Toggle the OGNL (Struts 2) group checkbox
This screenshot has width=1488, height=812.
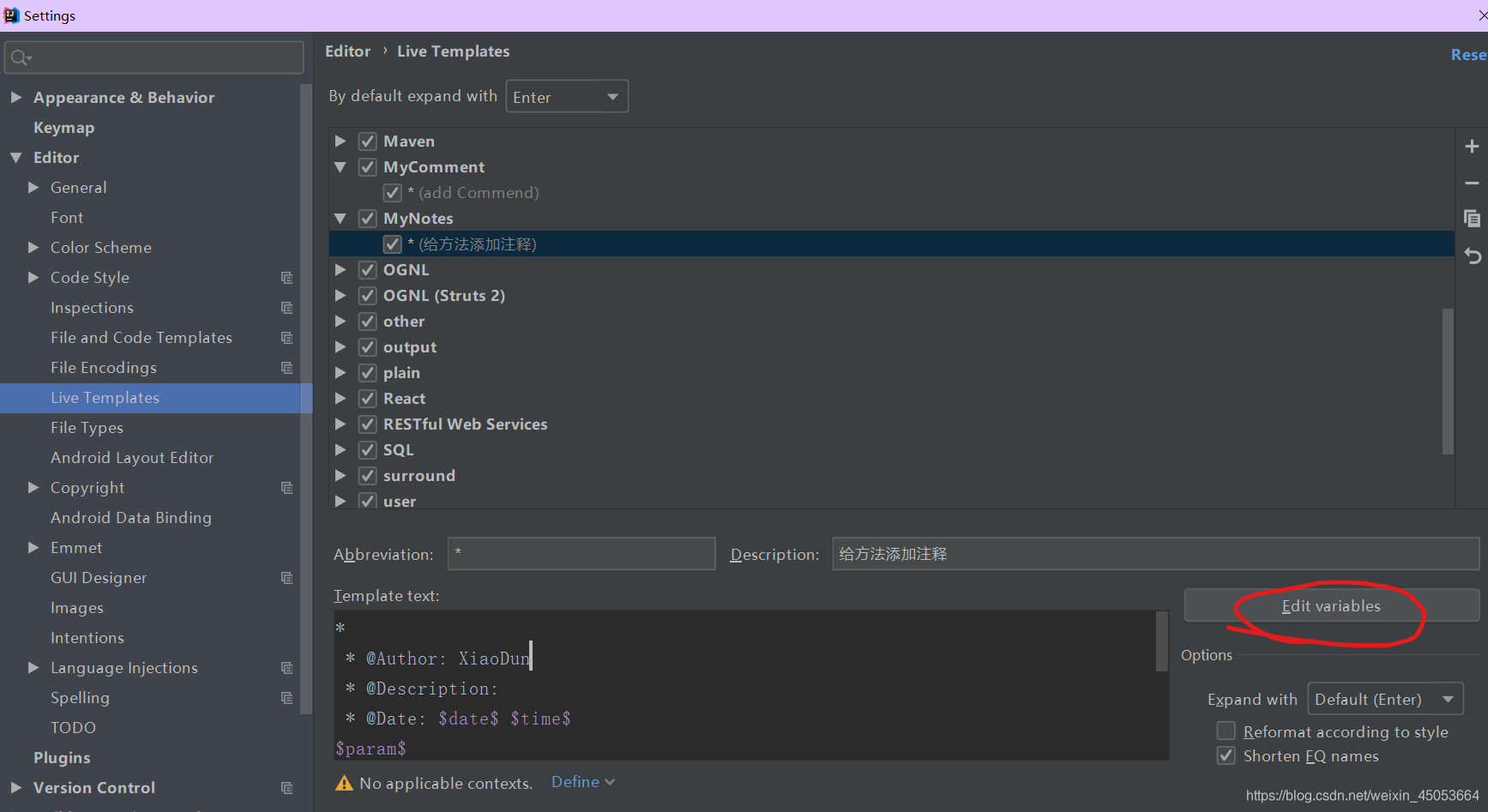368,296
